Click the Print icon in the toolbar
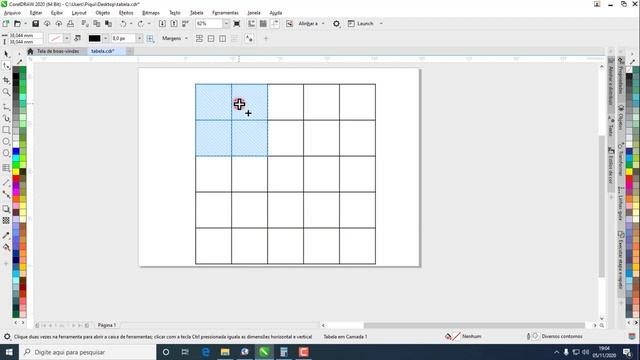640x360 pixels. [71, 24]
